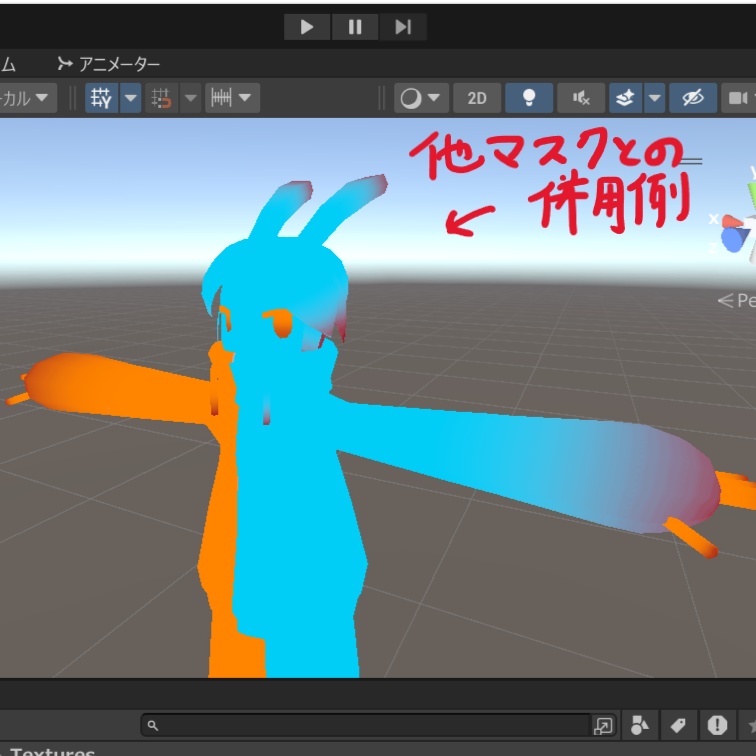Open the ローカル handle rotation dropdown
The image size is (756, 756).
(27, 98)
